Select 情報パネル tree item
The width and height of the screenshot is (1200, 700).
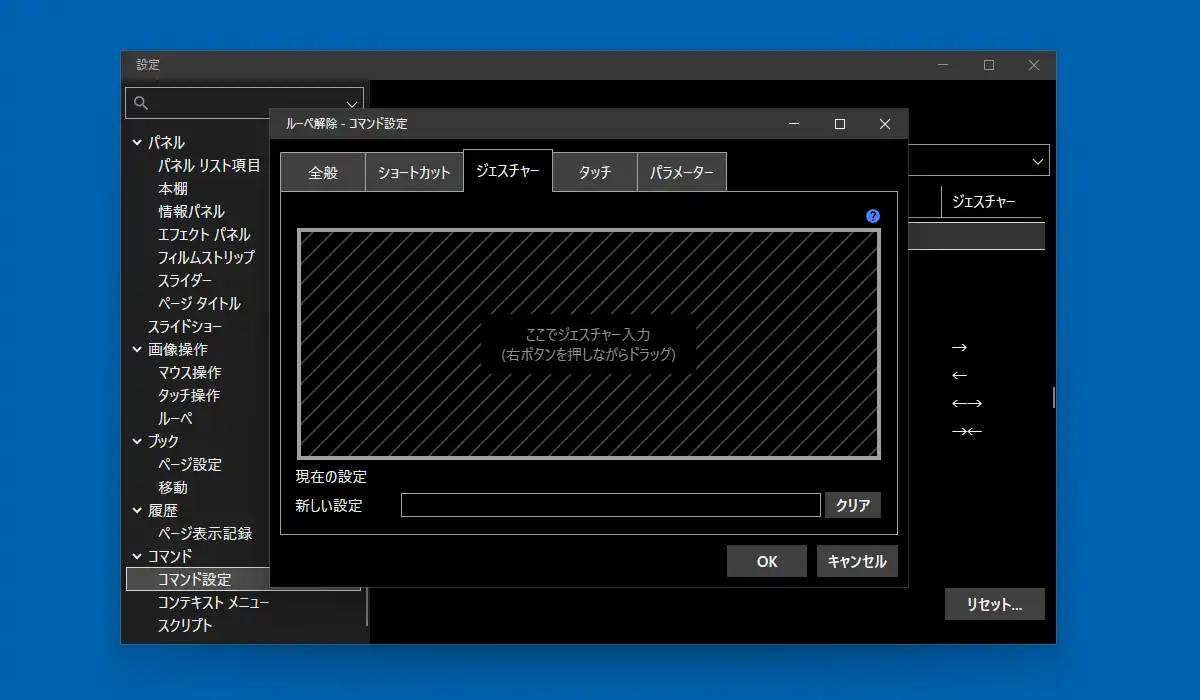point(191,212)
